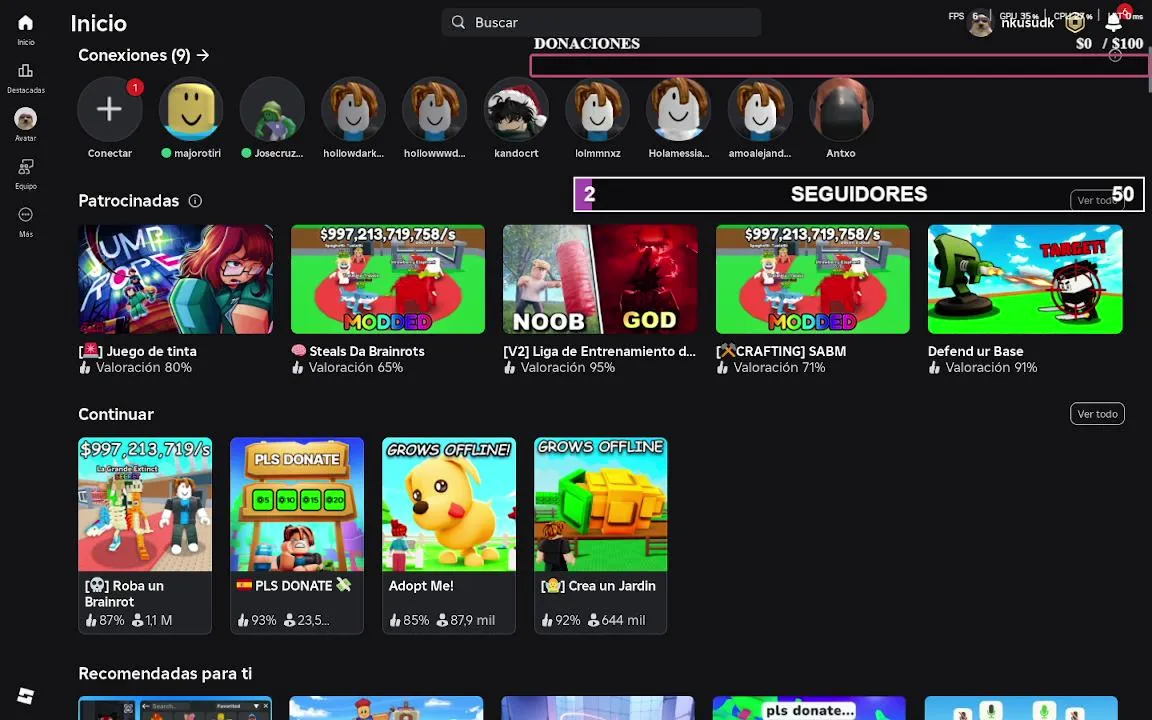Image resolution: width=1152 pixels, height=720 pixels.
Task: Click the Continuar section heading
Action: coord(116,414)
